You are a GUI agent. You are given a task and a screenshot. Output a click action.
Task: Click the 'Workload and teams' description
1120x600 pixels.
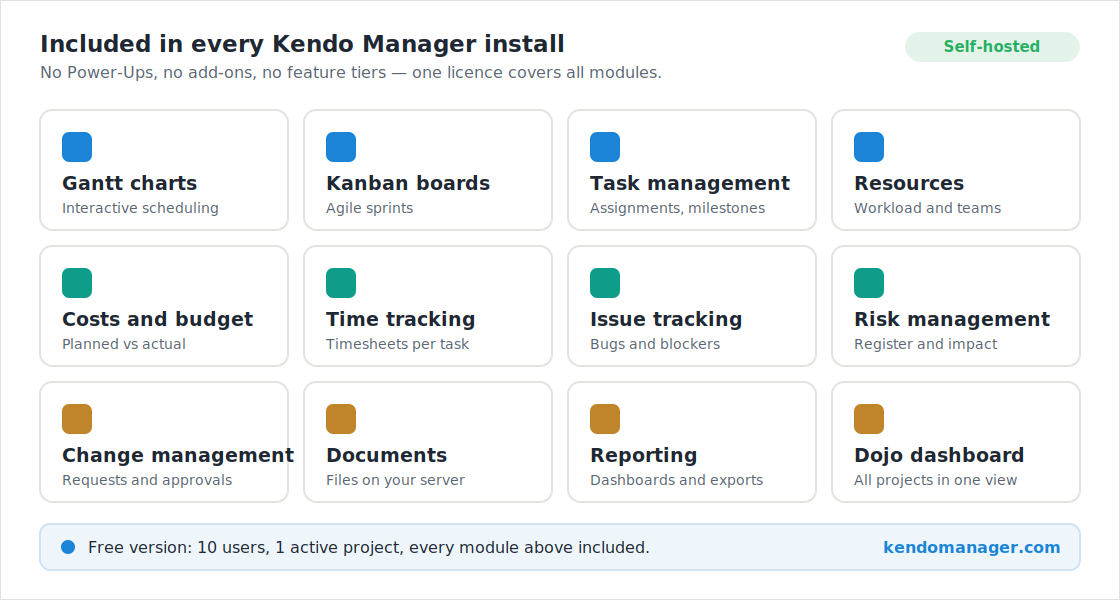(927, 208)
